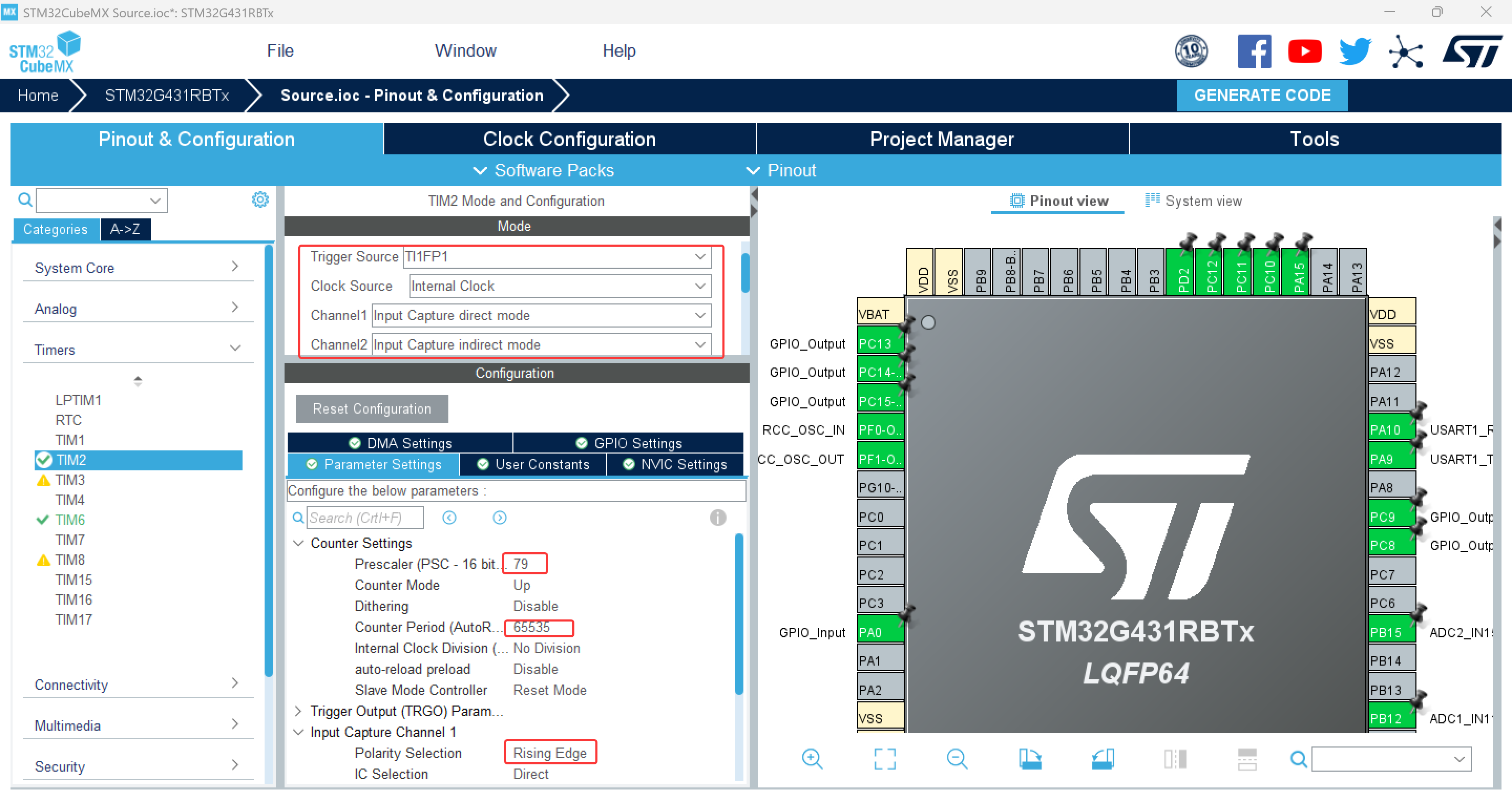Viewport: 1512px width, 800px height.
Task: Open the categories settings gear icon
Action: (x=260, y=199)
